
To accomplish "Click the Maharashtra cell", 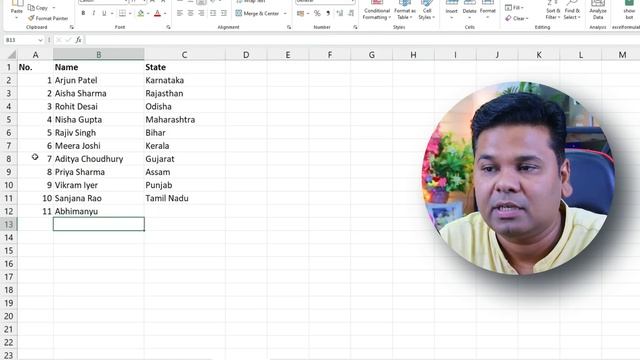I will (184, 120).
